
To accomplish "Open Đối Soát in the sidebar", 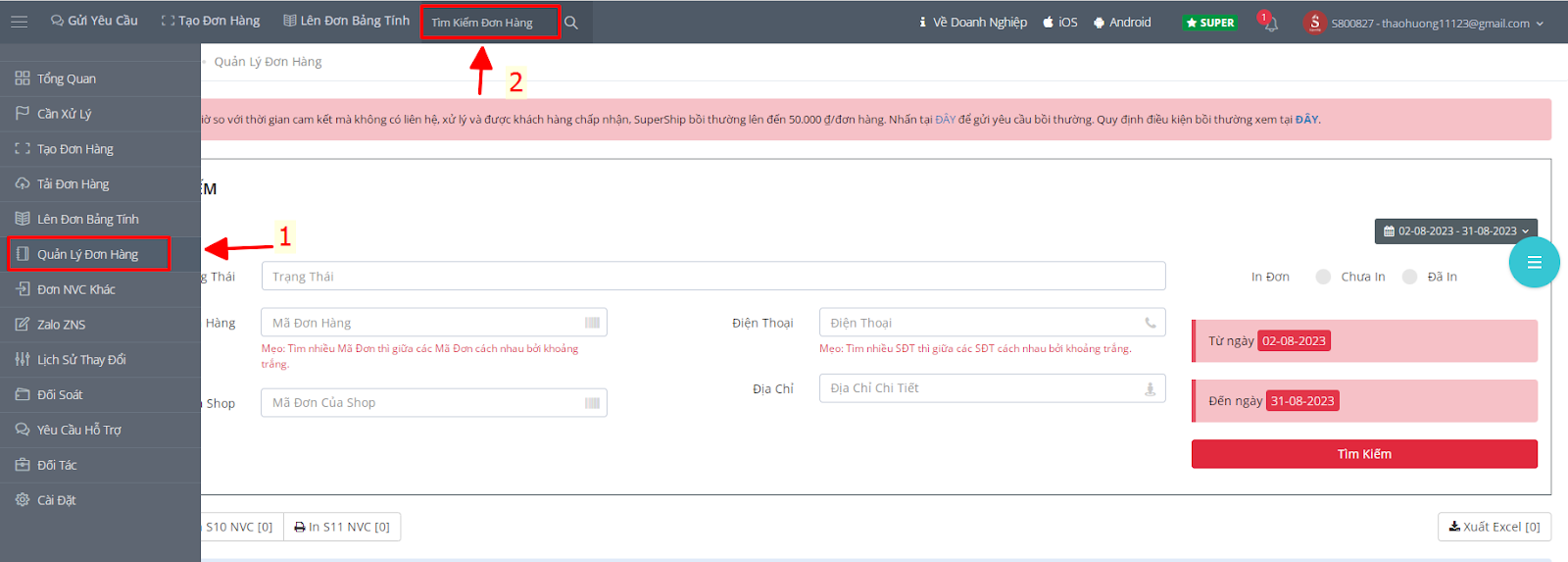I will pyautogui.click(x=100, y=395).
